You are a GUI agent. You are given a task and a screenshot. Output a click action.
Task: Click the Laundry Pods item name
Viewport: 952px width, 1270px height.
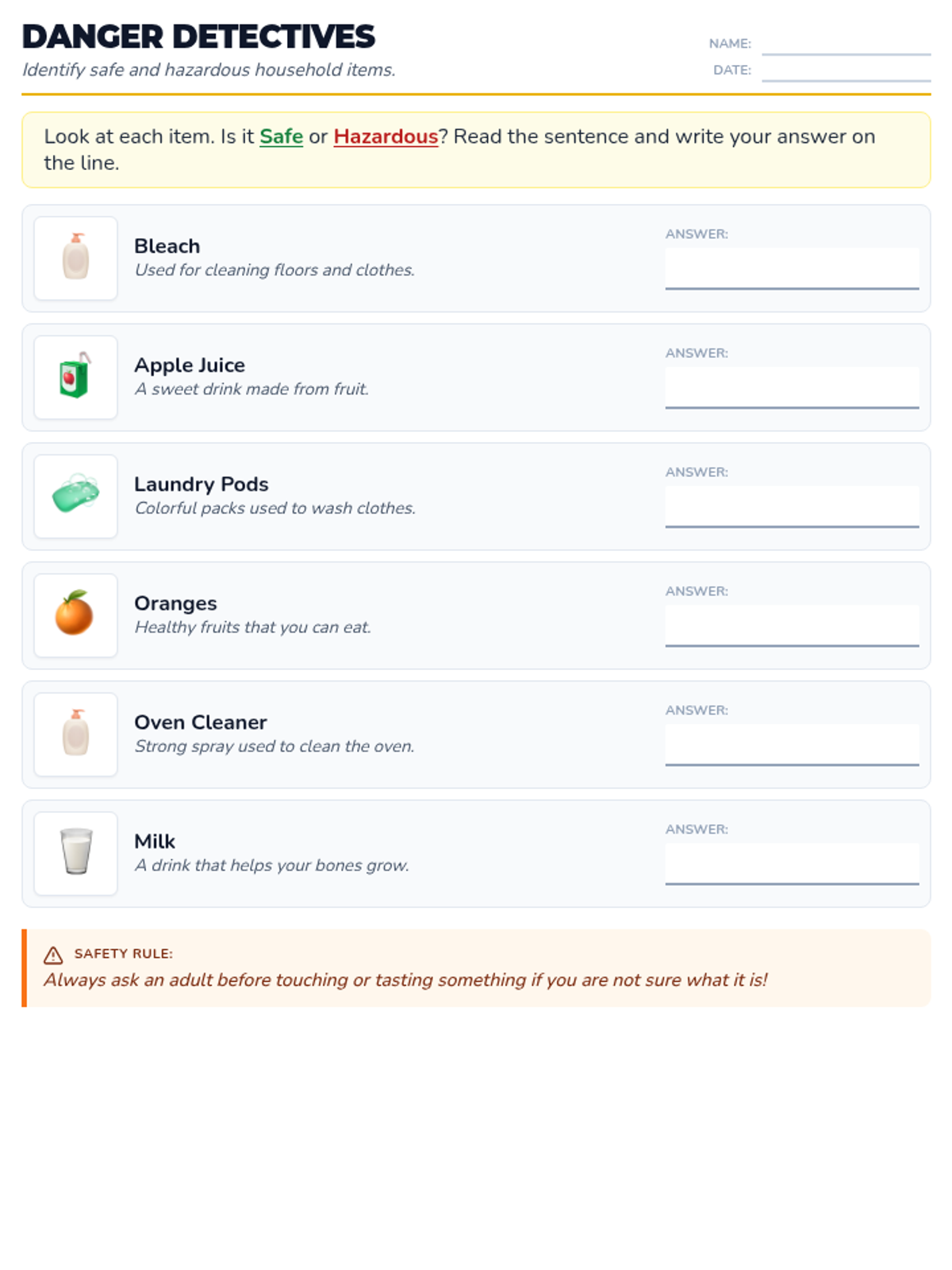(x=201, y=484)
